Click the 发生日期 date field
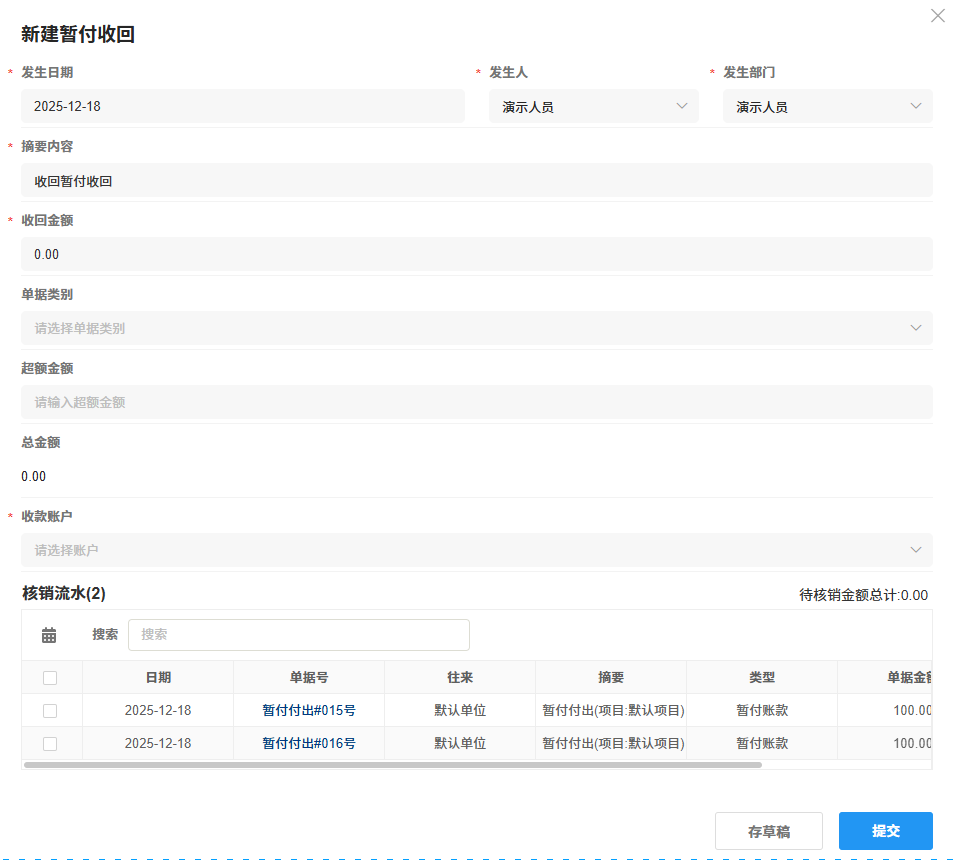957x867 pixels. click(x=243, y=105)
